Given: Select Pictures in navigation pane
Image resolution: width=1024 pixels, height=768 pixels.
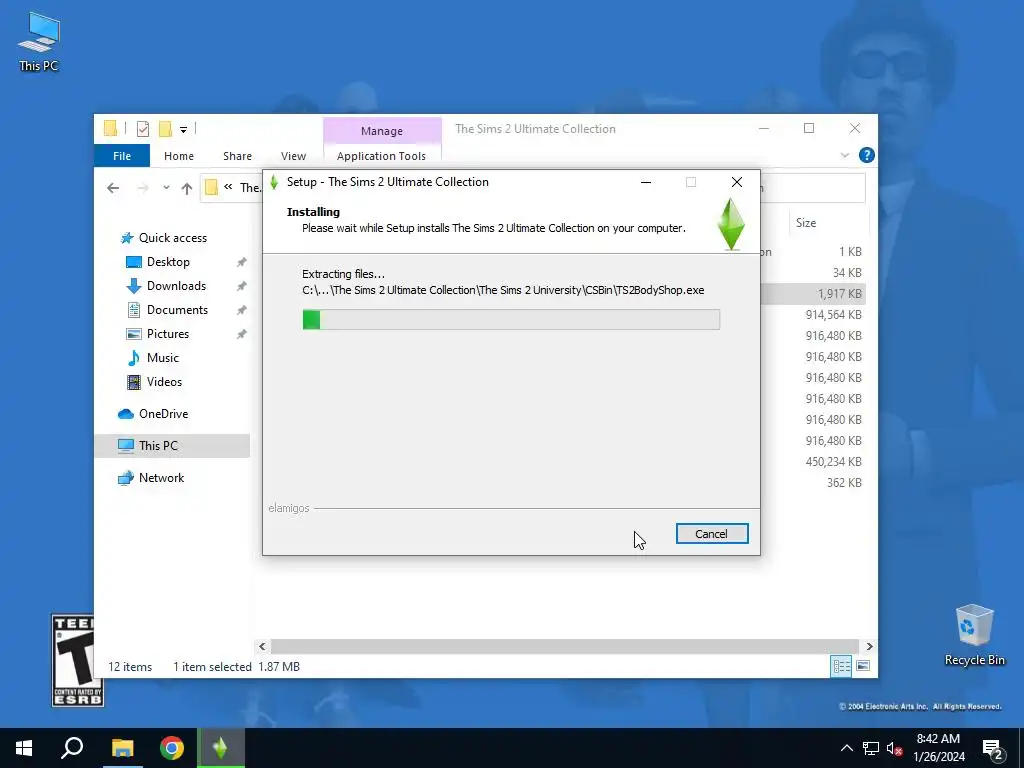Looking at the screenshot, I should [x=168, y=334].
